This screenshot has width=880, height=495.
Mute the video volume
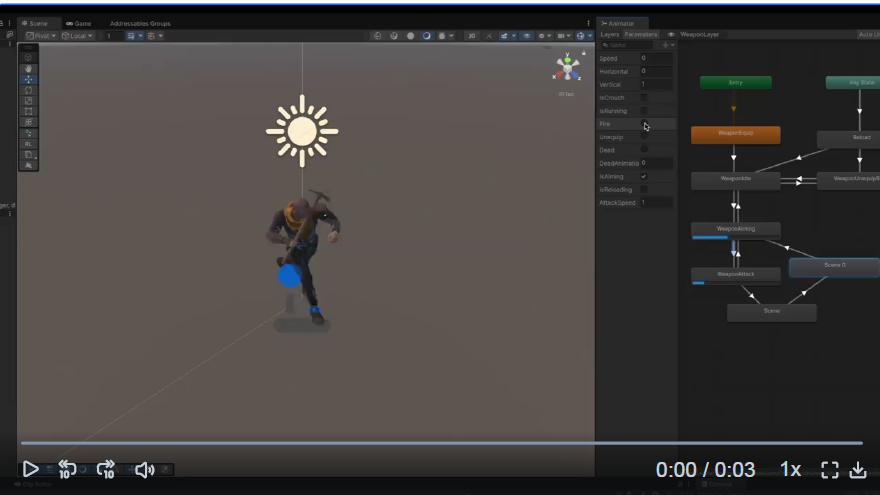click(x=145, y=470)
